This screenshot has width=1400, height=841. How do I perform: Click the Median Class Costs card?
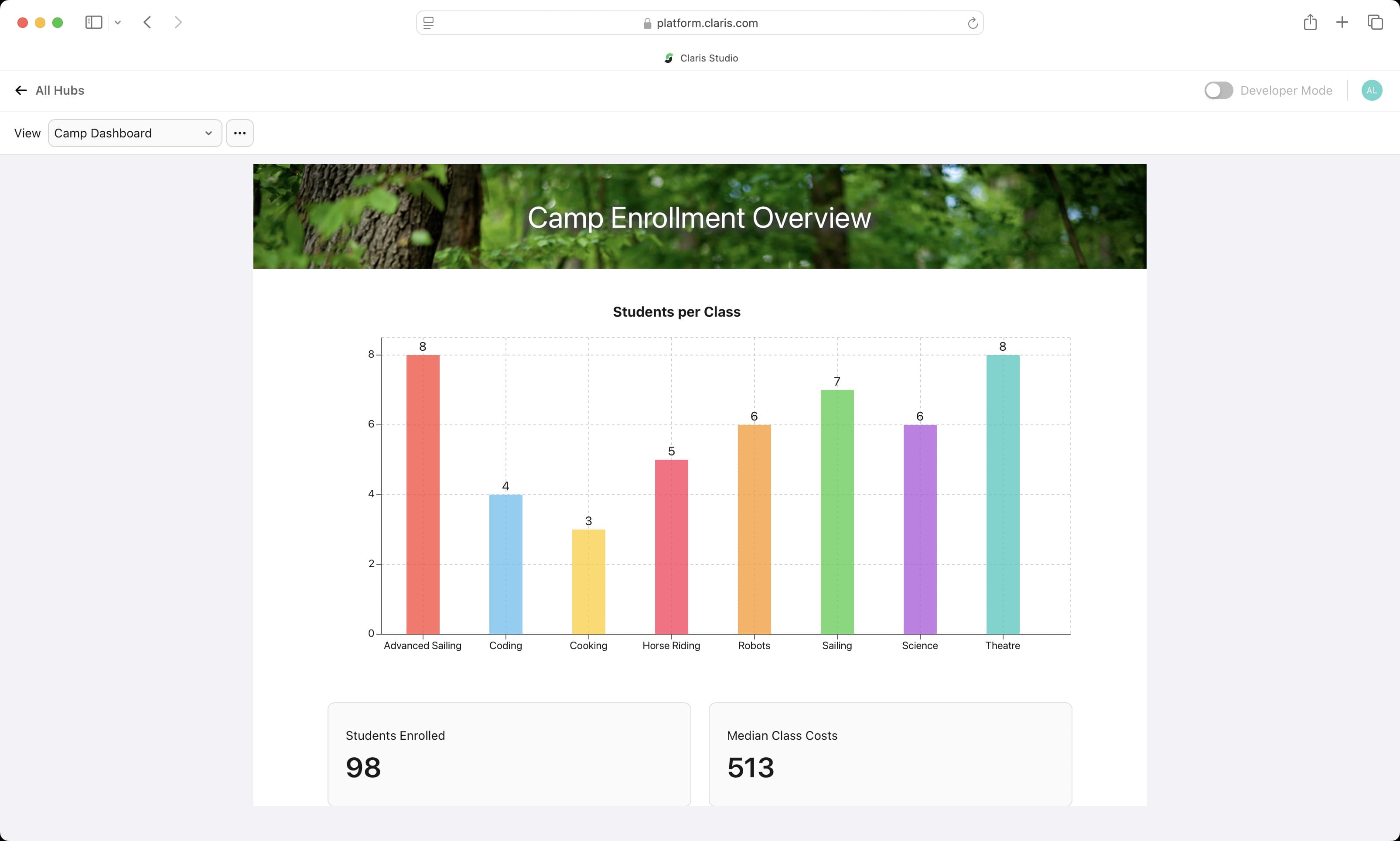890,754
